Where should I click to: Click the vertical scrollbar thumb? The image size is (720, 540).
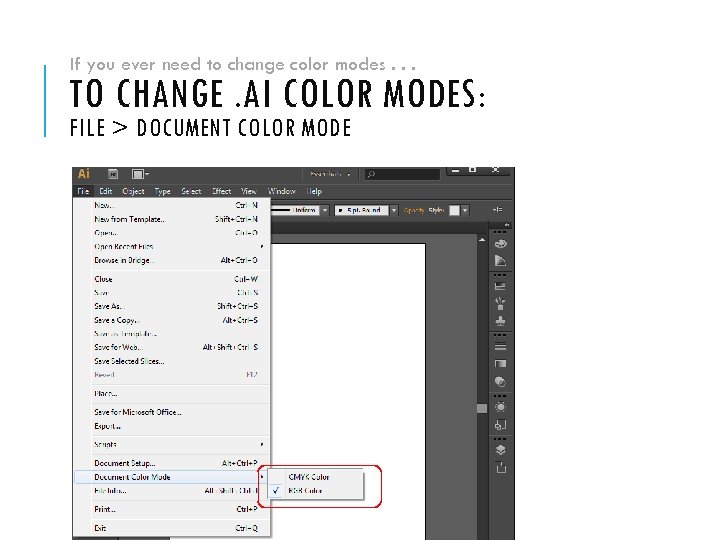click(x=482, y=408)
